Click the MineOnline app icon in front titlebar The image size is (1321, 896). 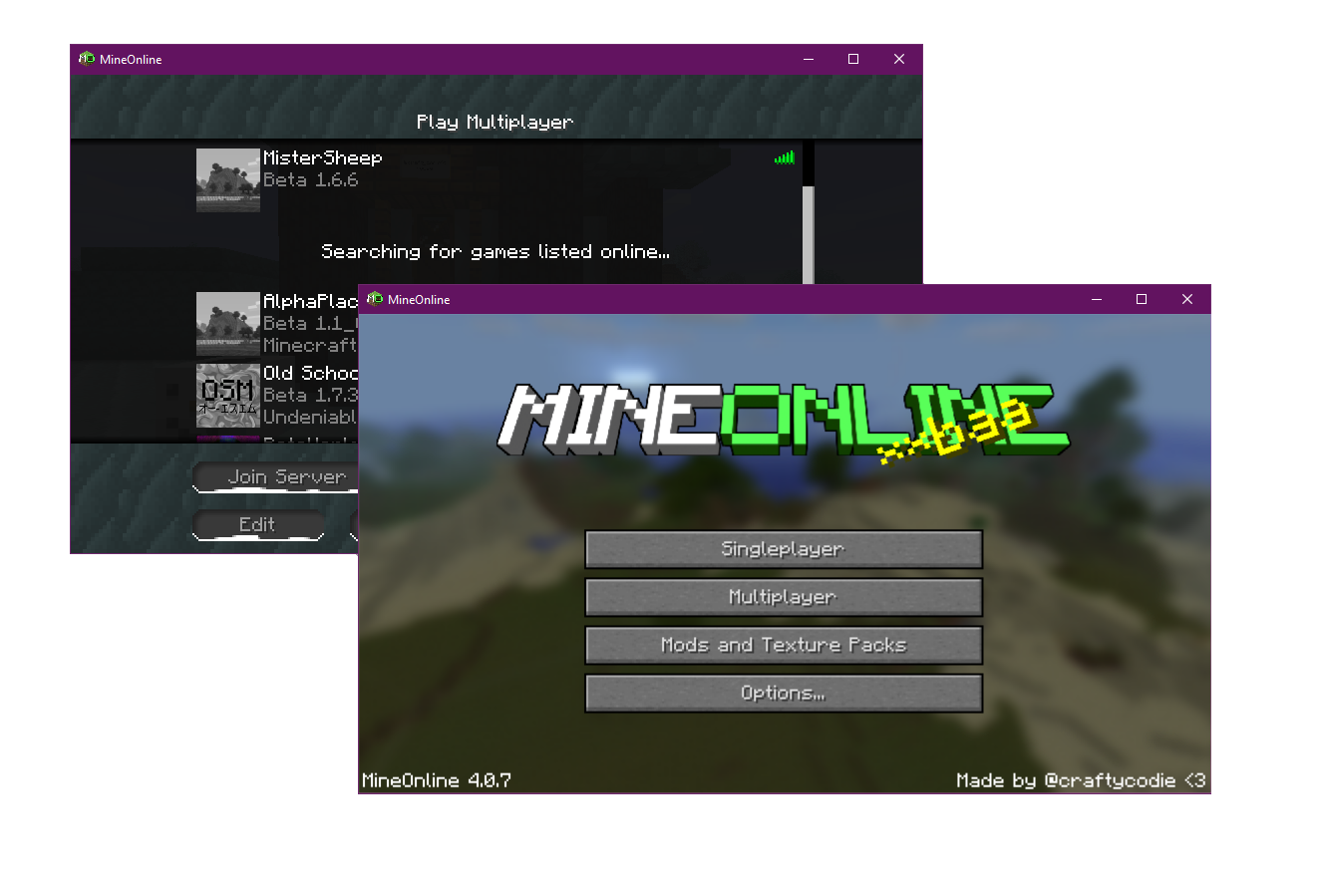[x=375, y=299]
